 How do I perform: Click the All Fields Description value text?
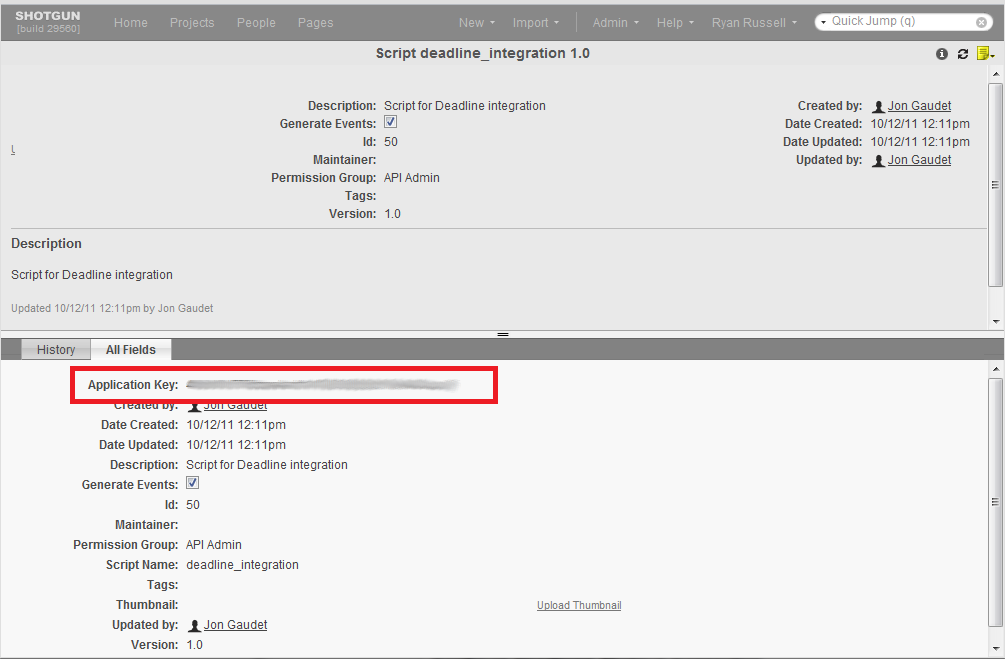tap(267, 465)
